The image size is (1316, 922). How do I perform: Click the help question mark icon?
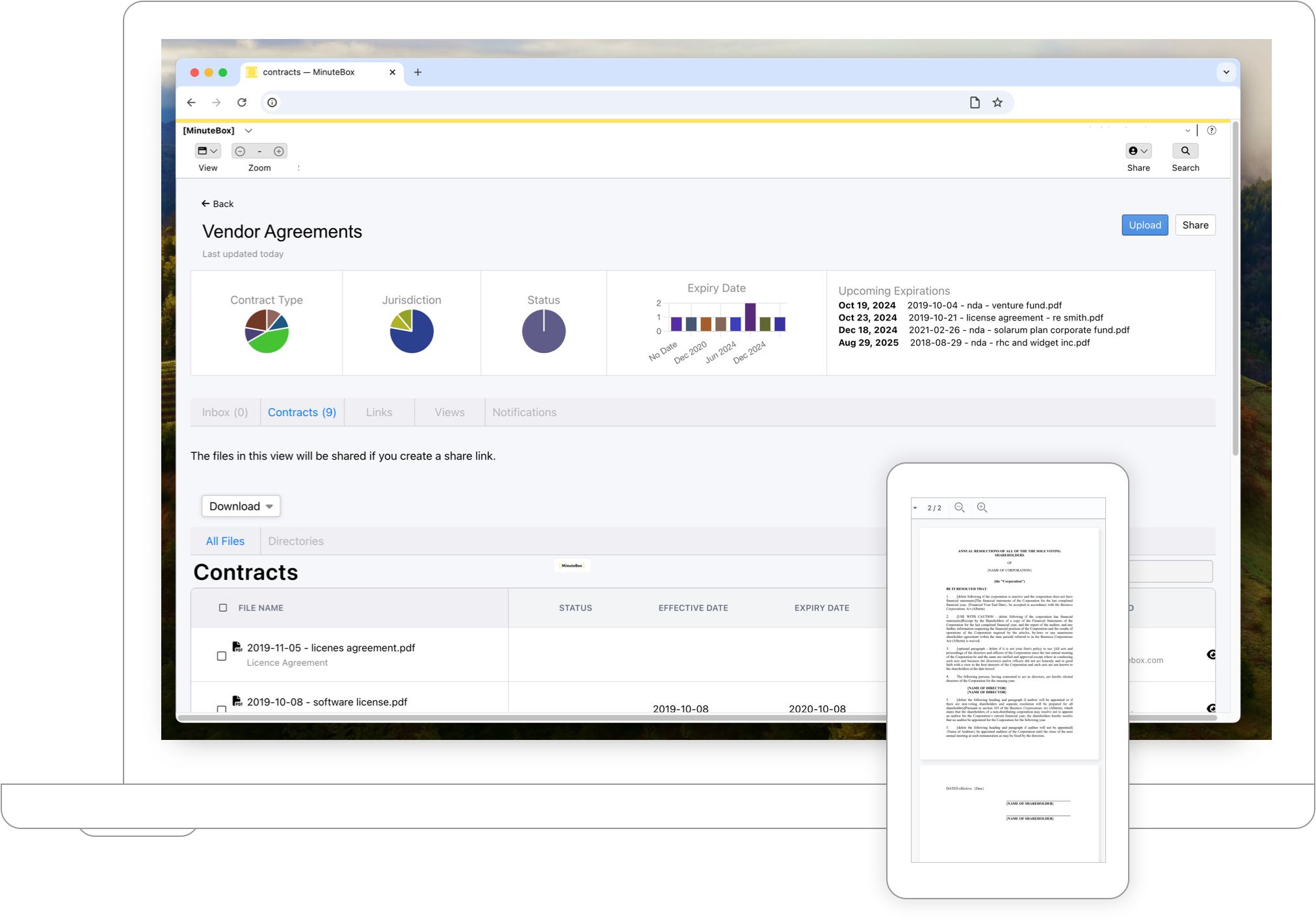1211,130
